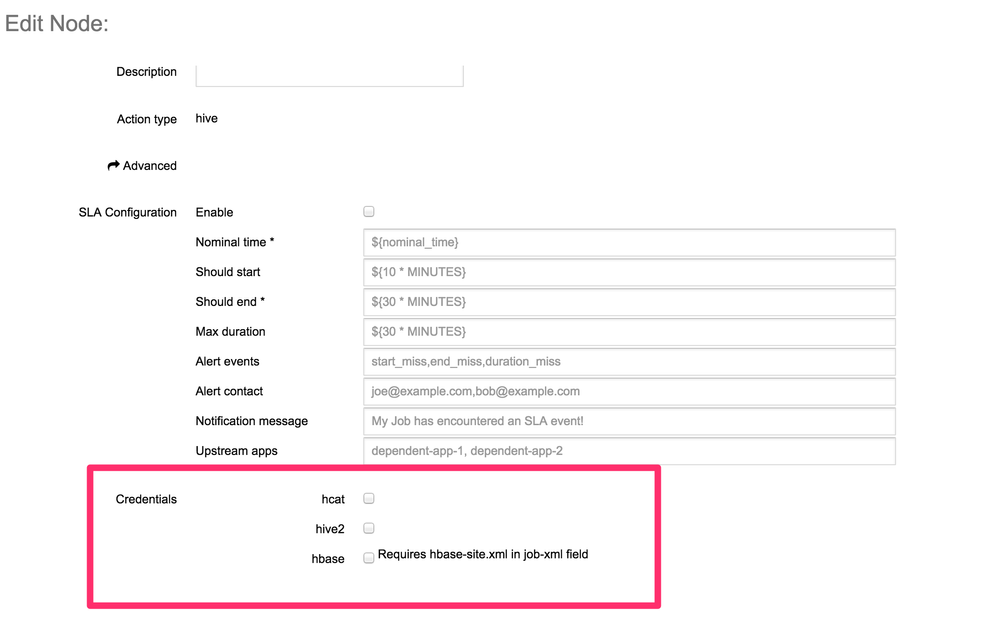Click into the Should start field
999x630 pixels.
tap(629, 272)
